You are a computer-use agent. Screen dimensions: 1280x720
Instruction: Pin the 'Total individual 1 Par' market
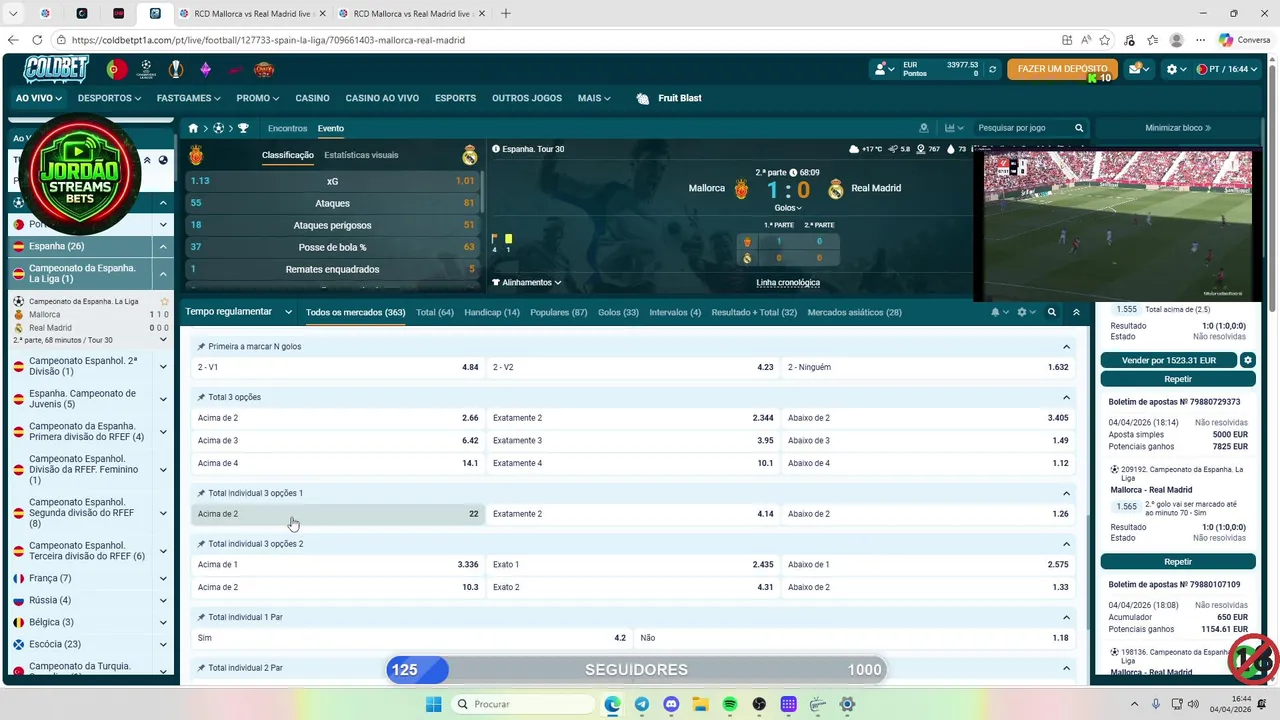click(201, 617)
